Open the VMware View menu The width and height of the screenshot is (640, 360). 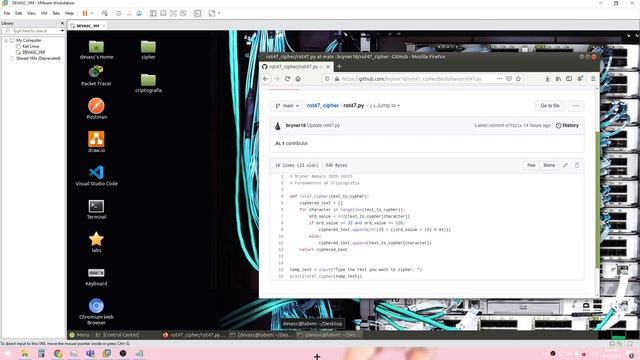31,13
